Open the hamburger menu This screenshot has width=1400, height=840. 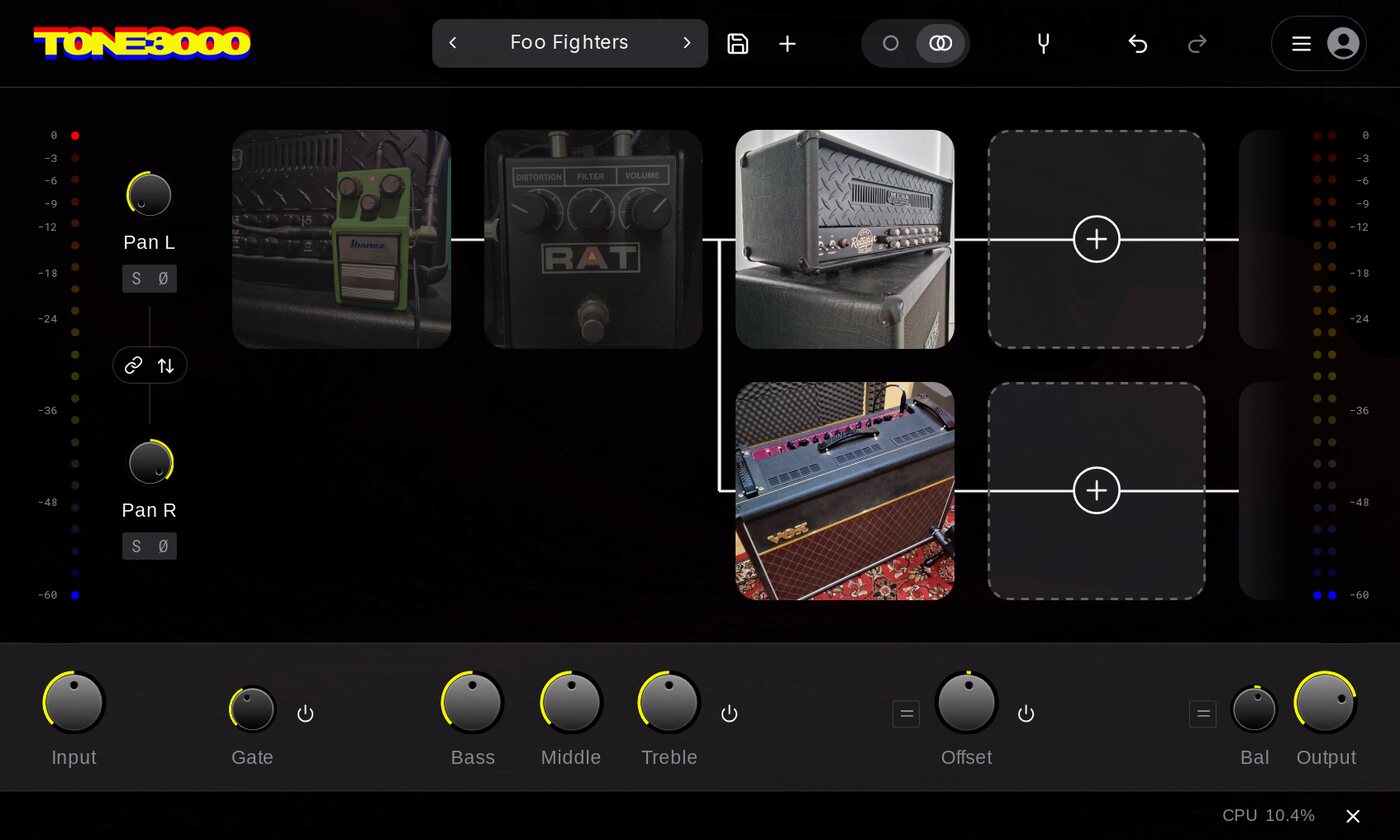[1301, 43]
